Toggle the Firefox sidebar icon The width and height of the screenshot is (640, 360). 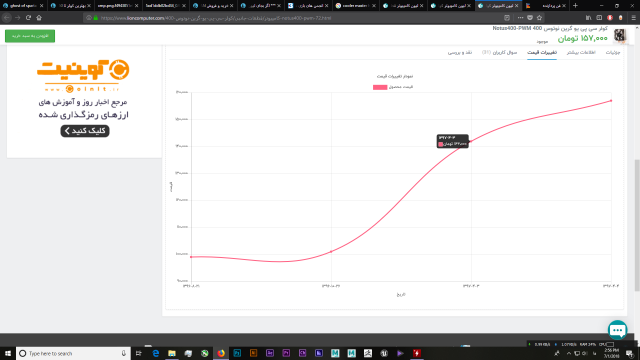click(x=599, y=18)
